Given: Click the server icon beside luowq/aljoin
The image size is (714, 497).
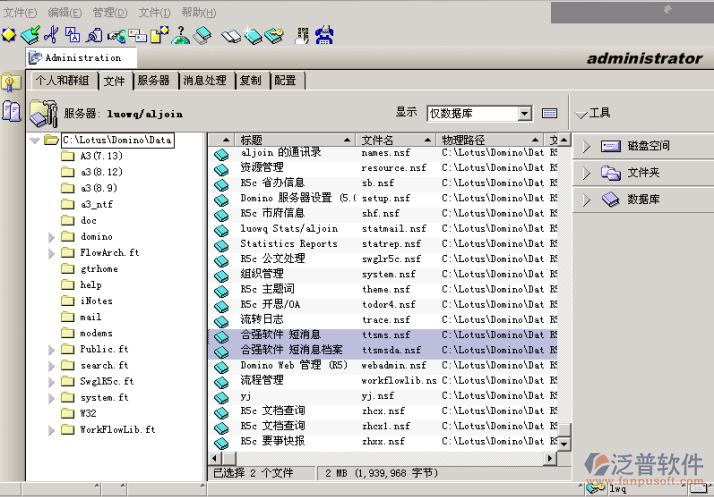Looking at the screenshot, I should click(x=44, y=111).
